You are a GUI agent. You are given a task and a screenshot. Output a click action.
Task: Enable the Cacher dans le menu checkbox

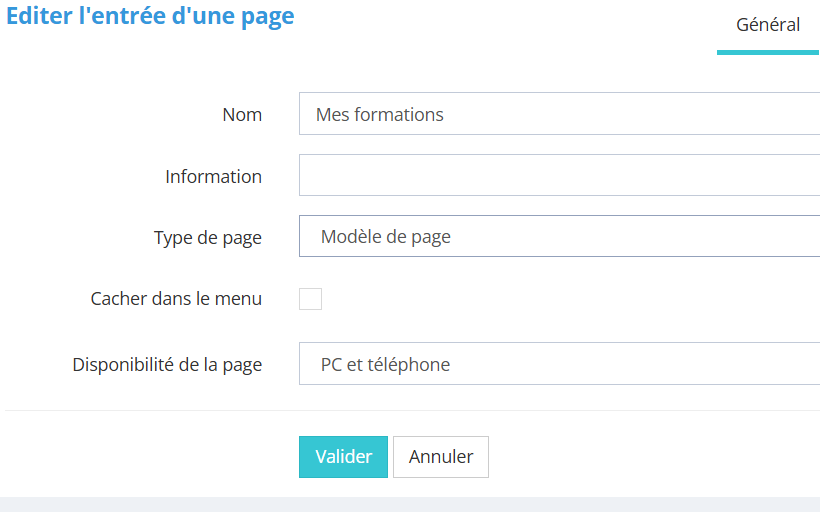(310, 299)
